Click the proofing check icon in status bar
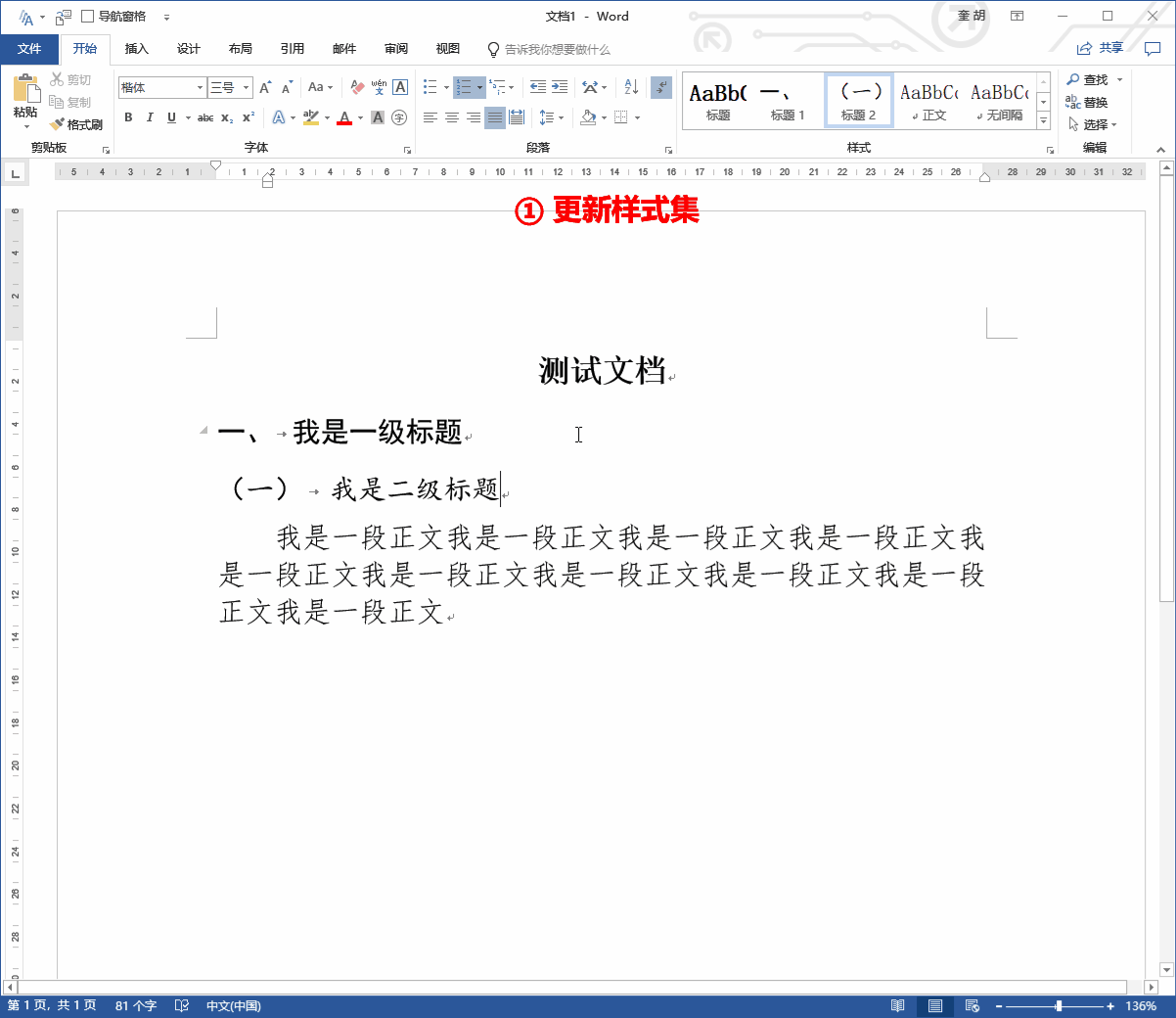1176x1018 pixels. click(x=182, y=1005)
